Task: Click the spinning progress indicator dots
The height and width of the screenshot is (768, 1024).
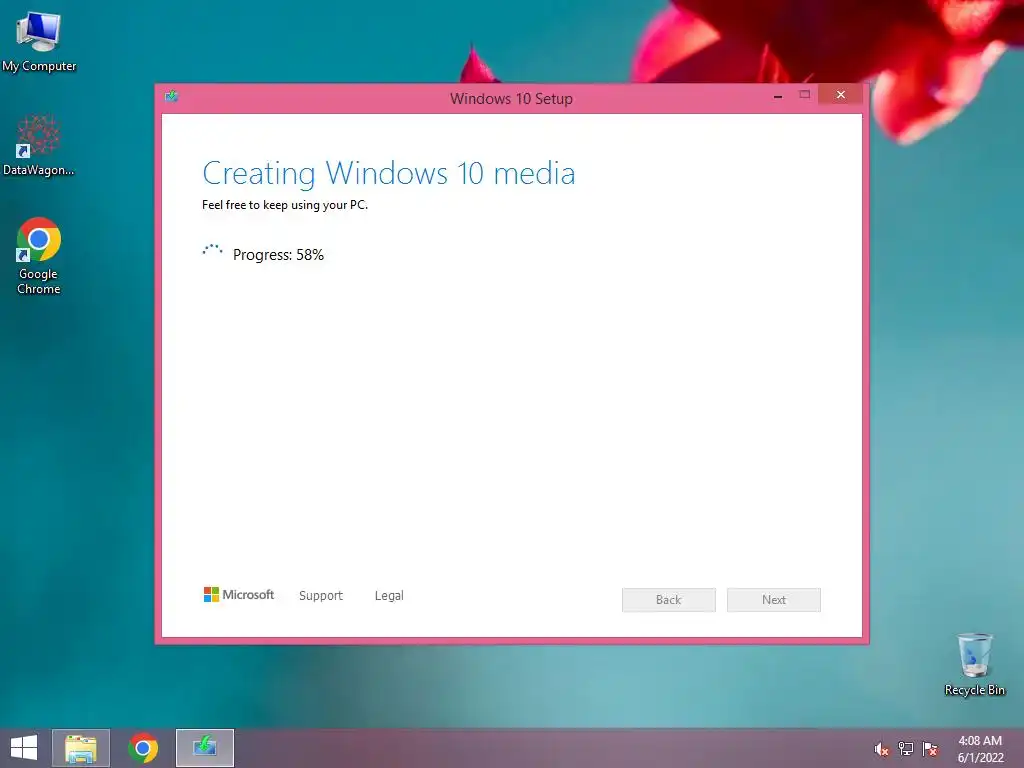Action: pyautogui.click(x=213, y=251)
